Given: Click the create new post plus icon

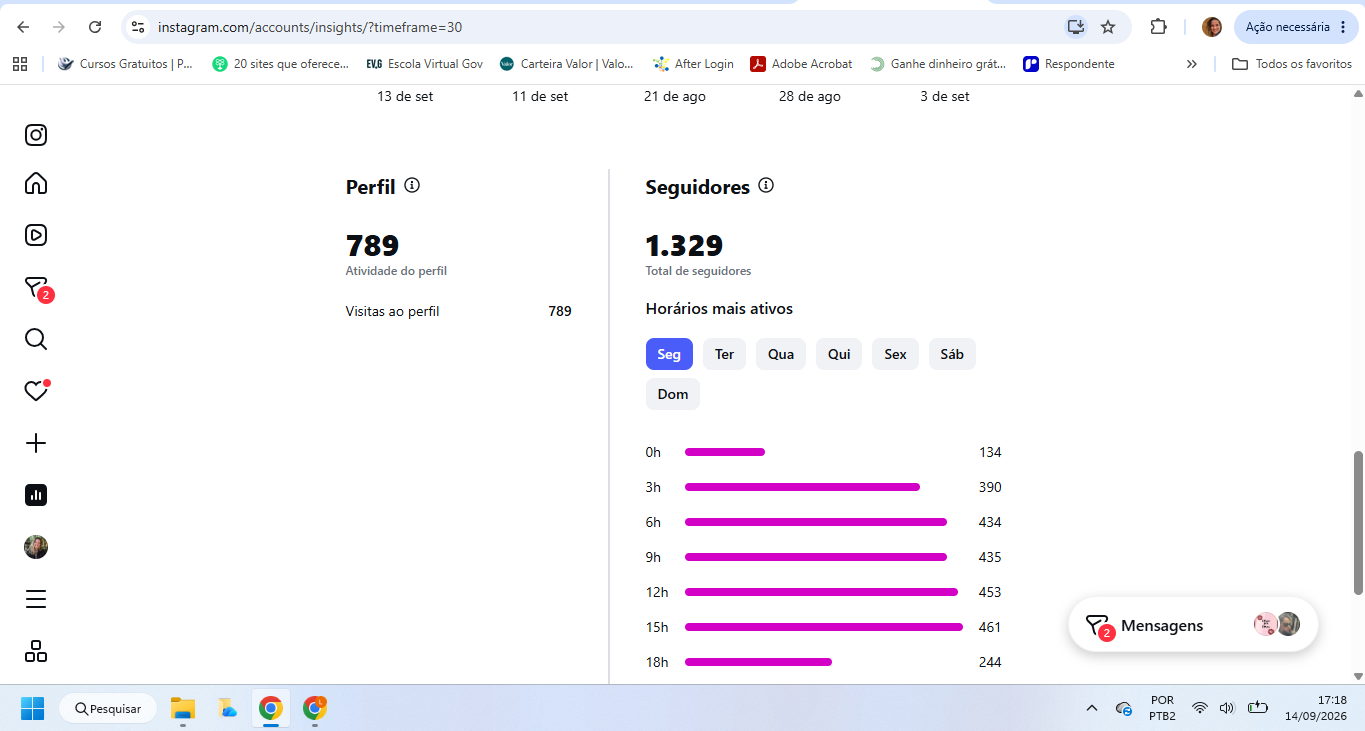Looking at the screenshot, I should [x=36, y=443].
